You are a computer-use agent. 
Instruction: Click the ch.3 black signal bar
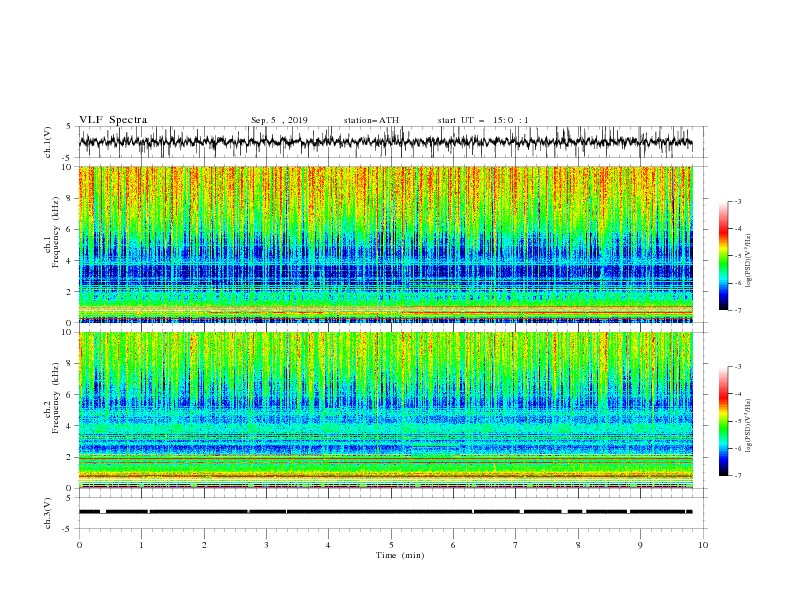pos(385,512)
